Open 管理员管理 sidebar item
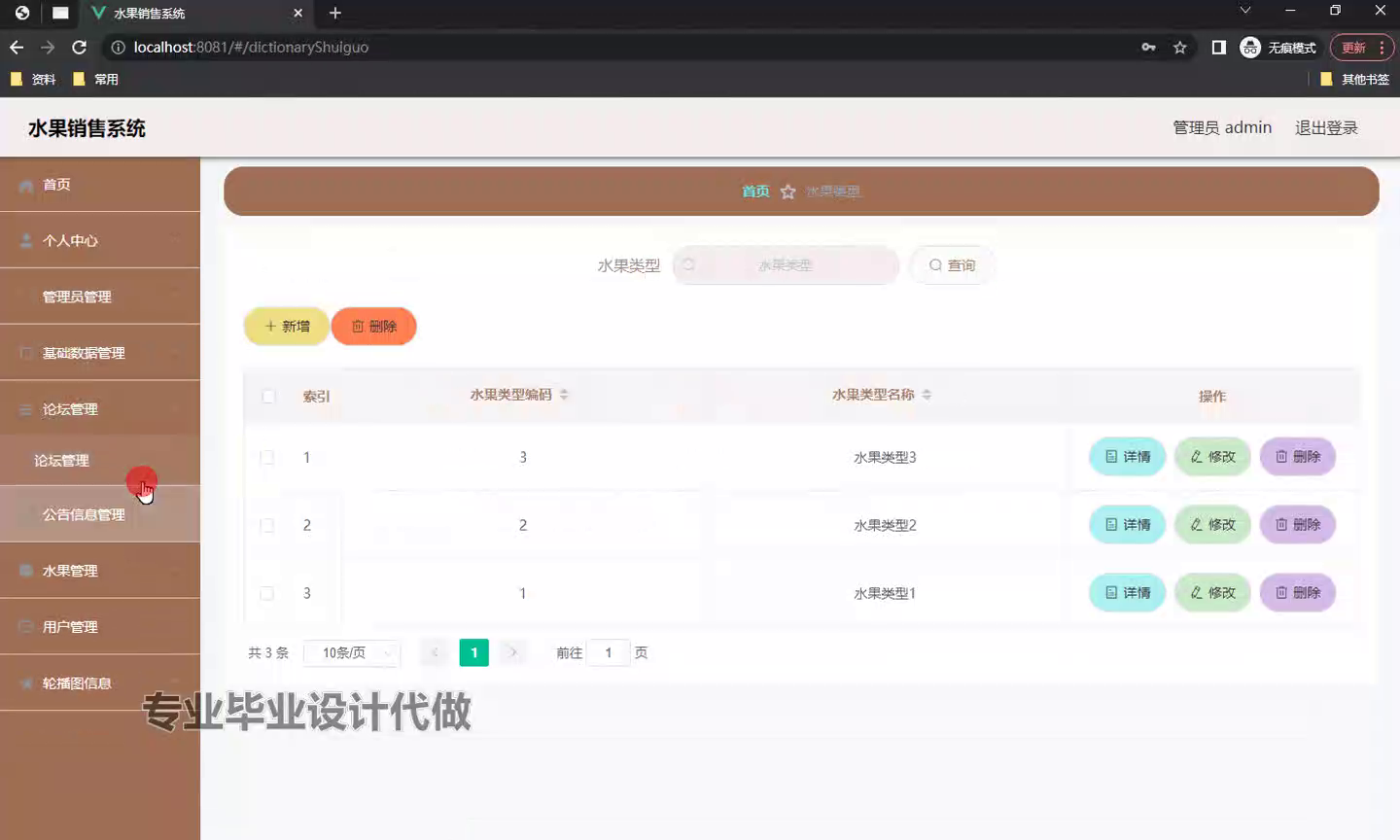 (x=100, y=297)
